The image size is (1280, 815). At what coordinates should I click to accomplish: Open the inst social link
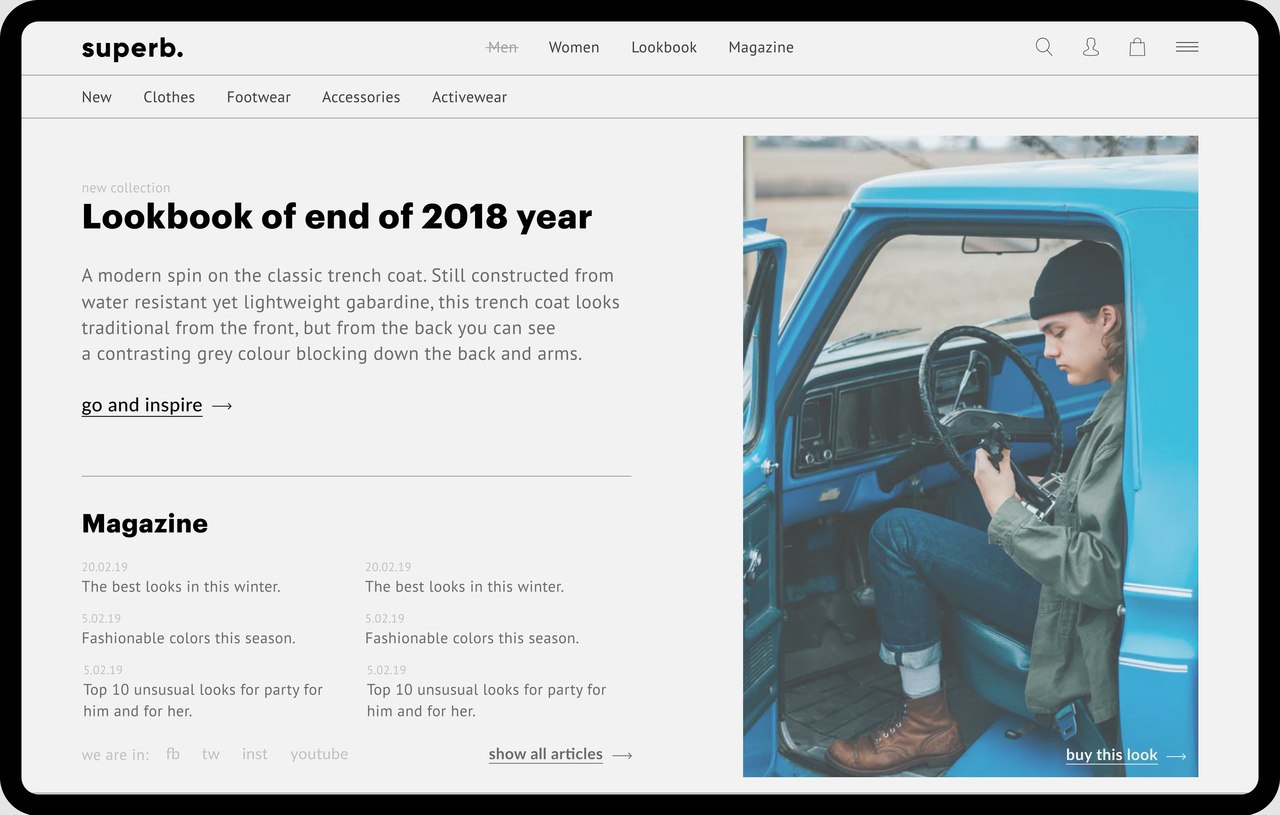255,754
